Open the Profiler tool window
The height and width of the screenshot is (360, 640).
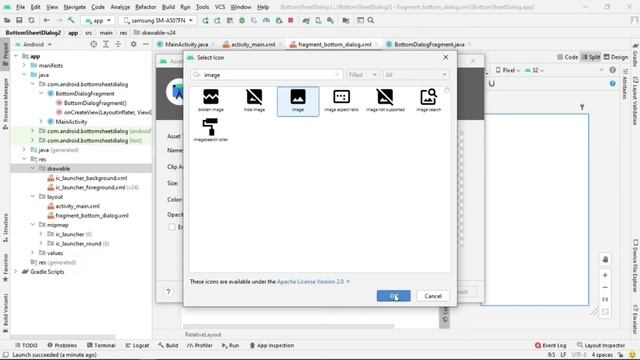[200, 345]
